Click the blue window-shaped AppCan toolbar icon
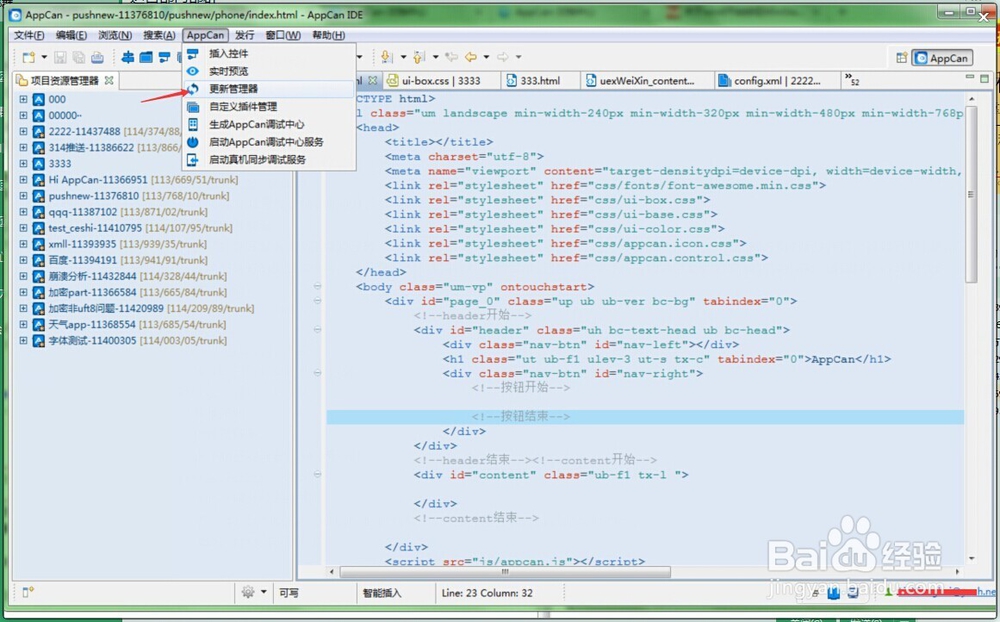This screenshot has height=622, width=1000. pos(146,57)
